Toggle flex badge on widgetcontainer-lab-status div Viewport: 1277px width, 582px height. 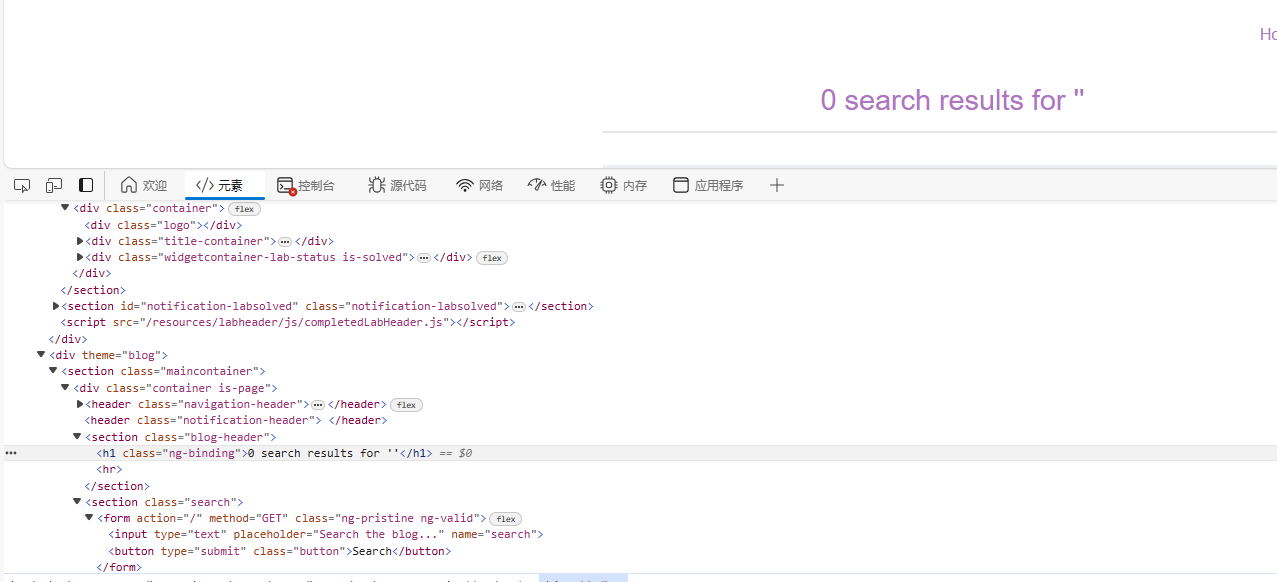pyautogui.click(x=492, y=258)
